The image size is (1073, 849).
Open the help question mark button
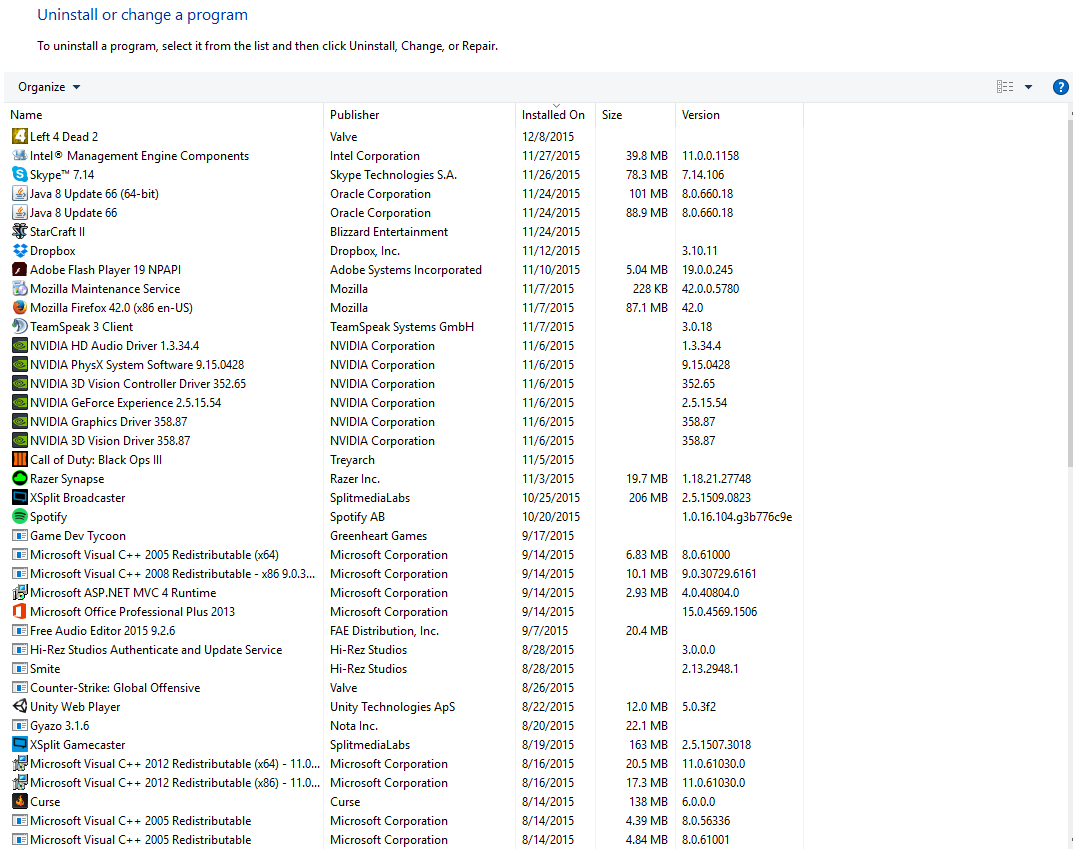click(1060, 87)
